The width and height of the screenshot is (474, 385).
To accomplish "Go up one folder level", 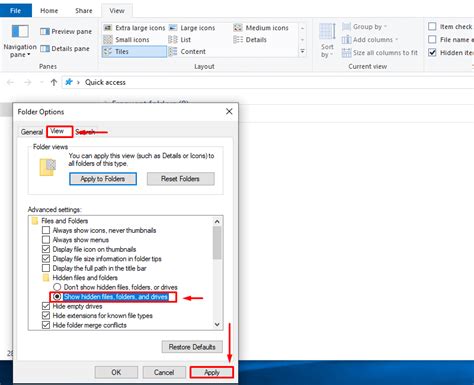I will 54,82.
